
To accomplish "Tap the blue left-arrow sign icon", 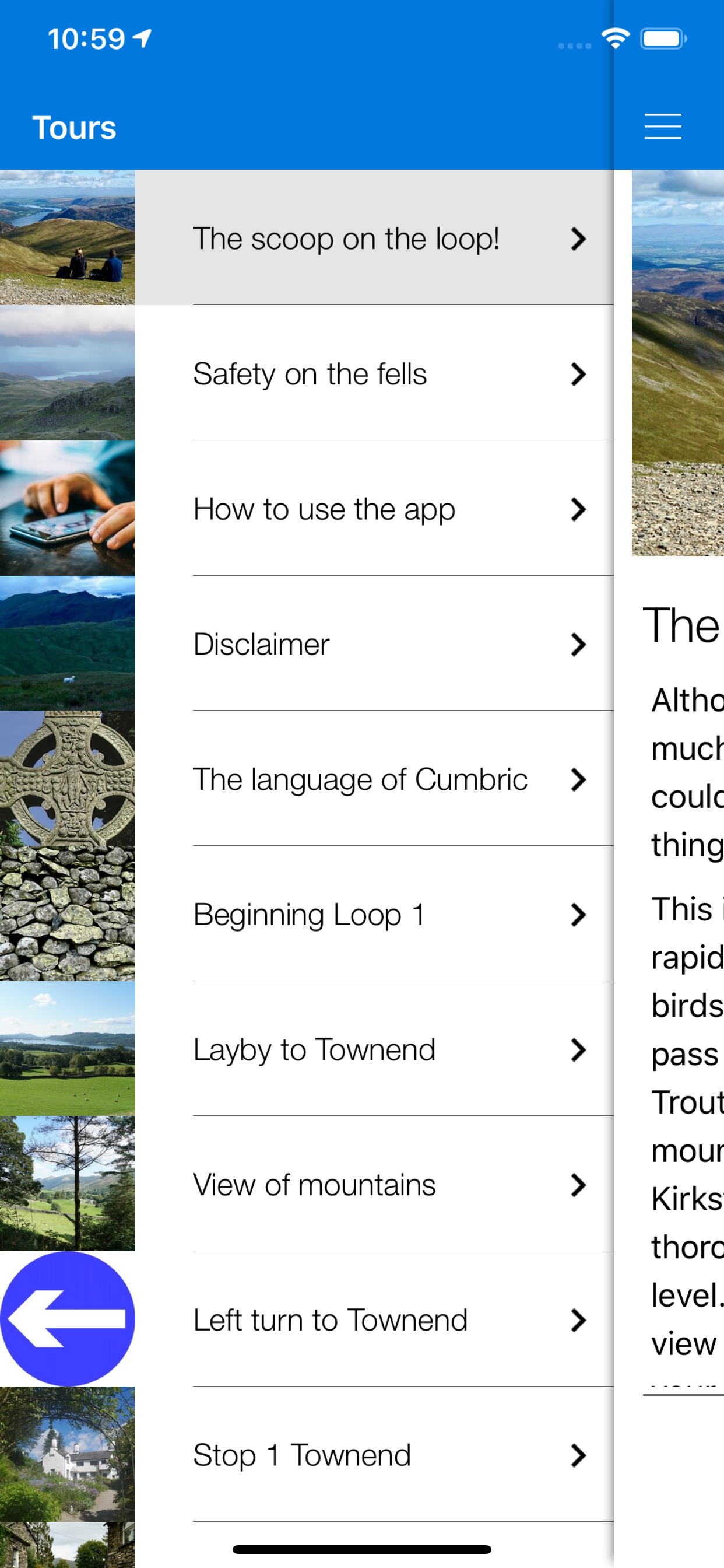I will click(x=68, y=1318).
